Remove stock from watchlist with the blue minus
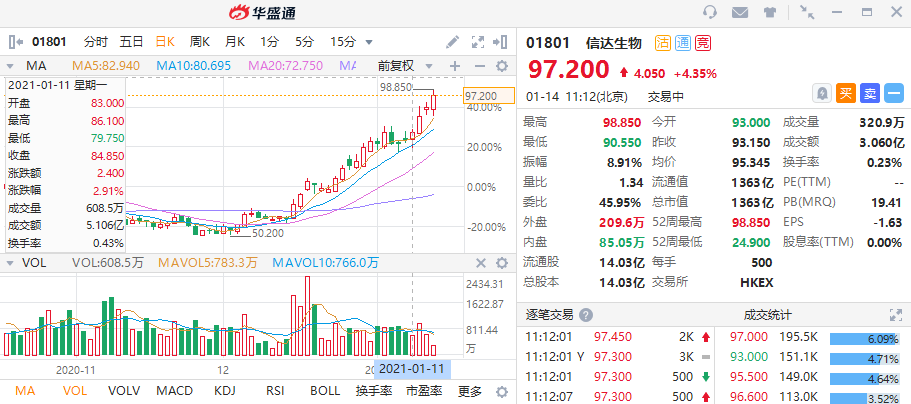Viewport: 911px width, 404px height. [894, 93]
